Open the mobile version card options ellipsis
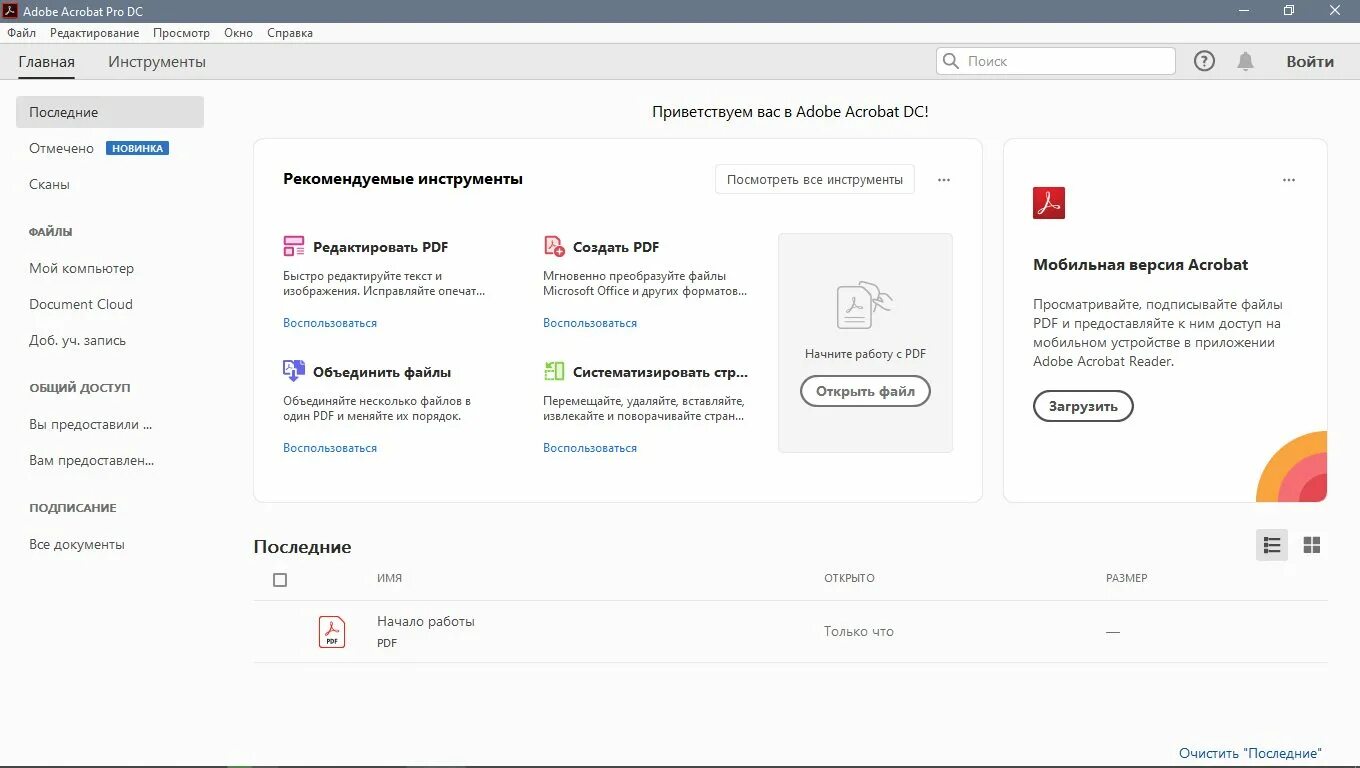The image size is (1360, 768). 1289,180
